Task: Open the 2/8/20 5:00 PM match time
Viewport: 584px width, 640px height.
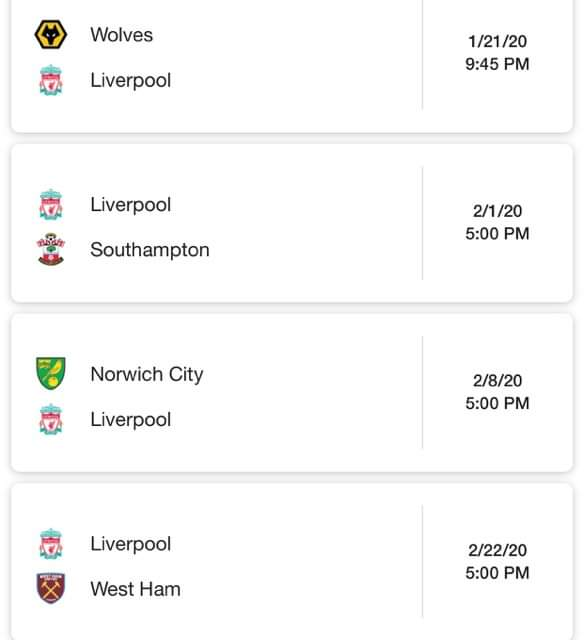Action: click(x=497, y=392)
